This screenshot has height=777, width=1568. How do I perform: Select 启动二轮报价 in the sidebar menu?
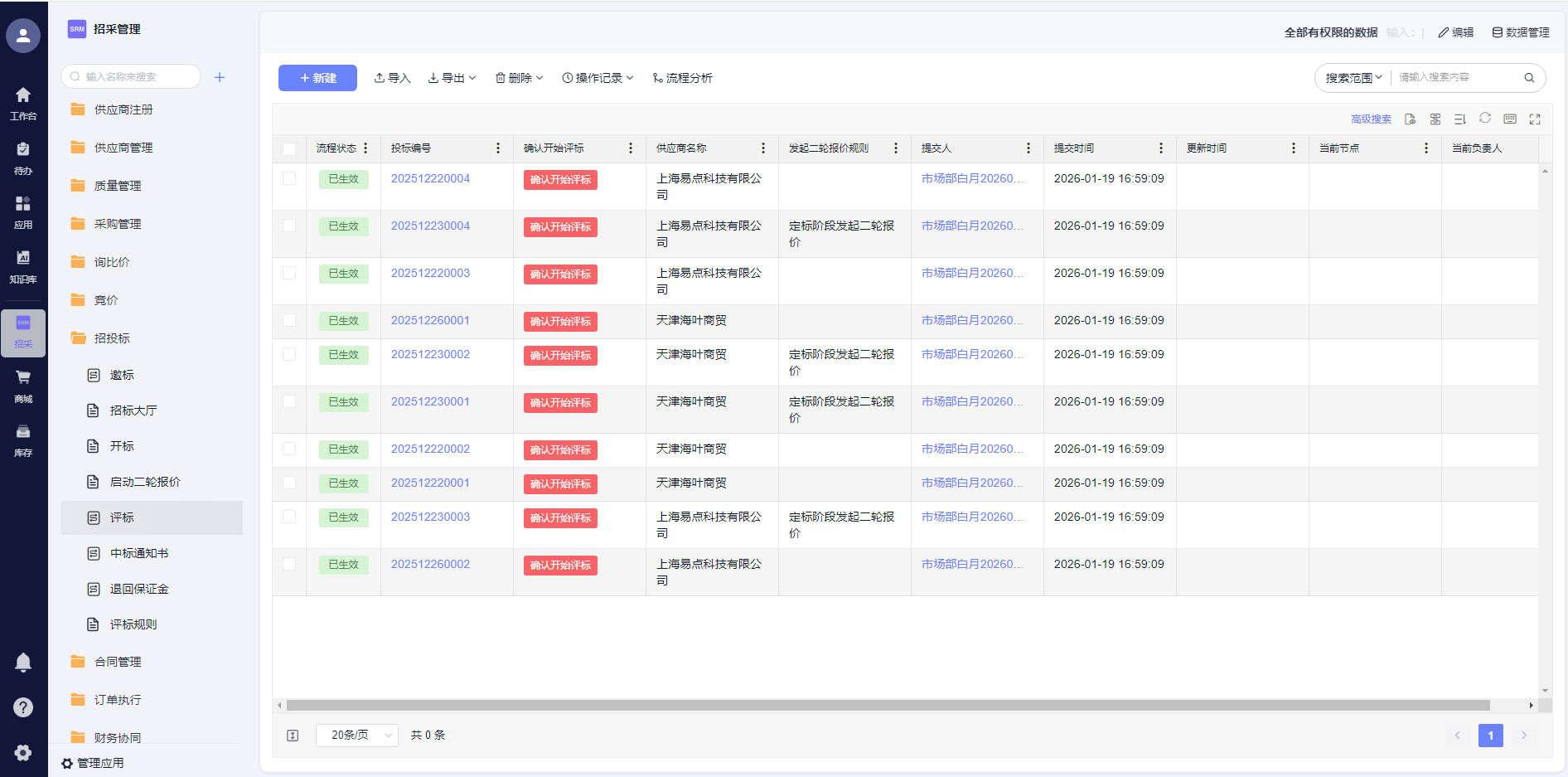144,482
